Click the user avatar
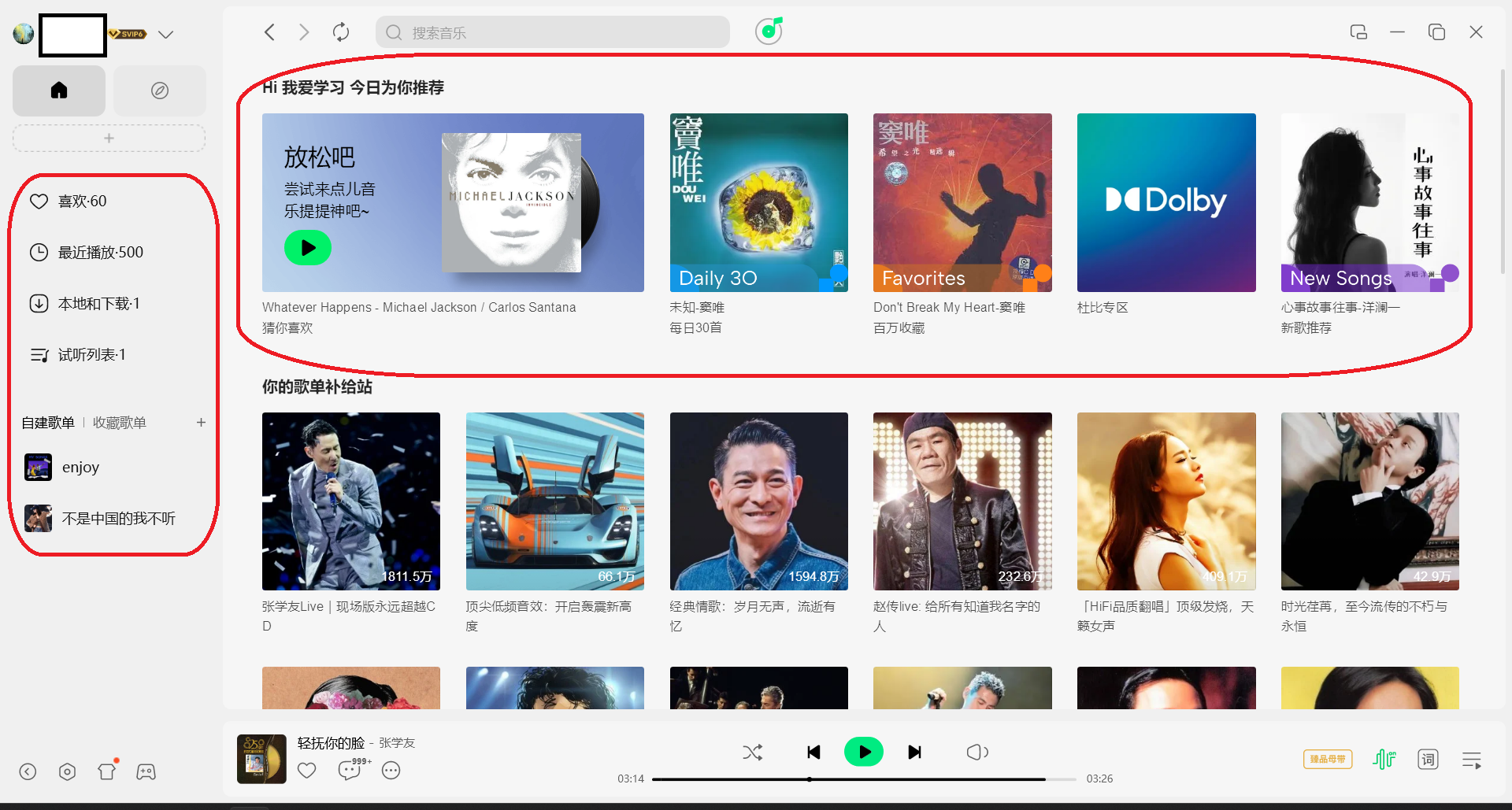 [x=24, y=33]
